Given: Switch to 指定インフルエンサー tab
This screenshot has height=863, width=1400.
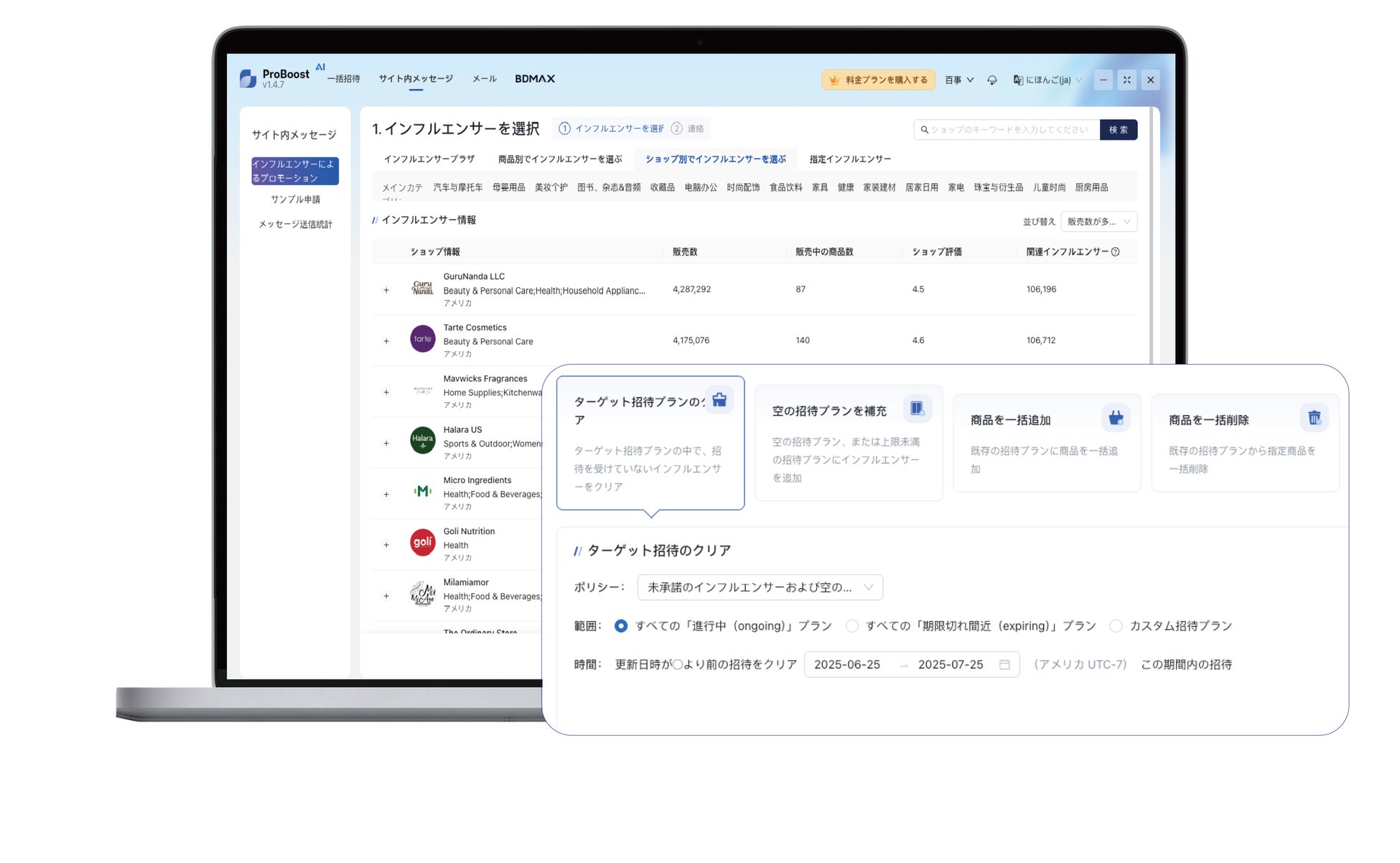Looking at the screenshot, I should point(850,159).
